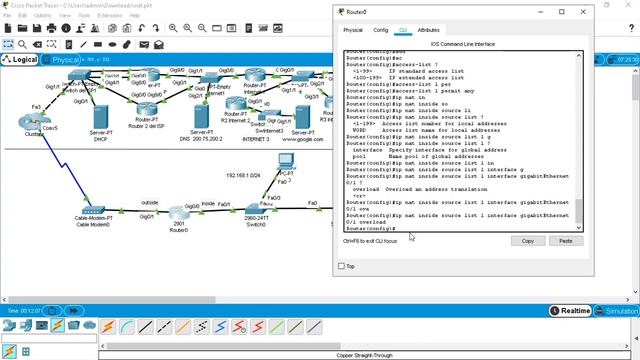The height and width of the screenshot is (360, 640).
Task: Open the Physical tab of Router0
Action: point(353,30)
